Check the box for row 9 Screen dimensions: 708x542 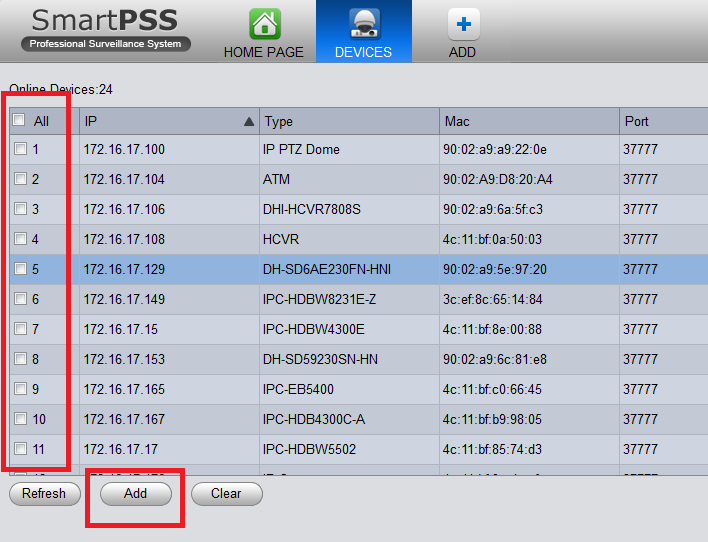coord(20,388)
